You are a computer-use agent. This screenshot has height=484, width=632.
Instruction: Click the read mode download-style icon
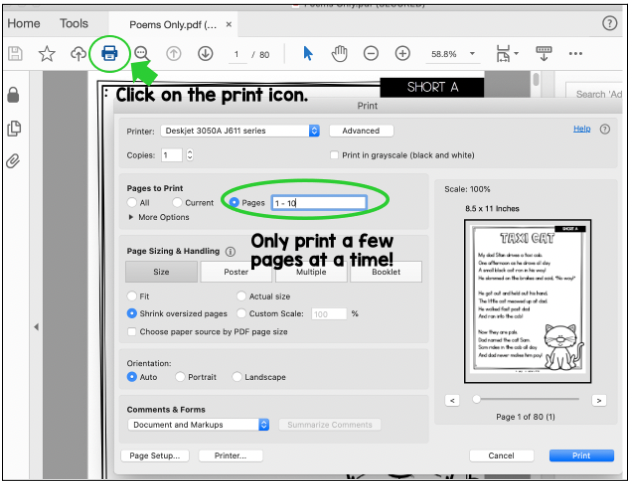pyautogui.click(x=543, y=53)
